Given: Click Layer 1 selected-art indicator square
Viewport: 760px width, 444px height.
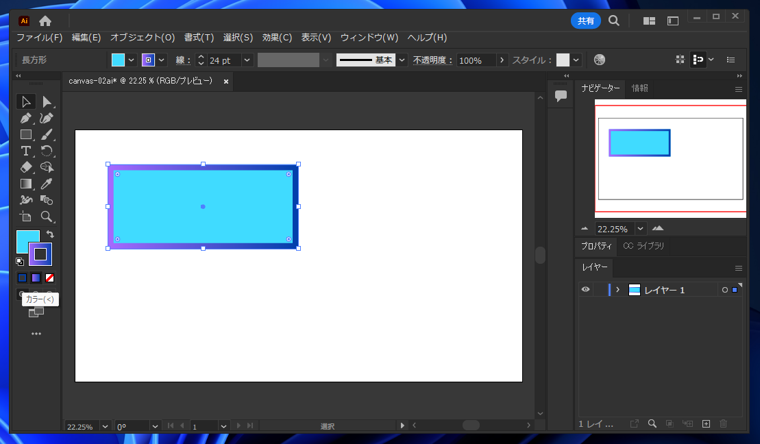Looking at the screenshot, I should [x=735, y=290].
